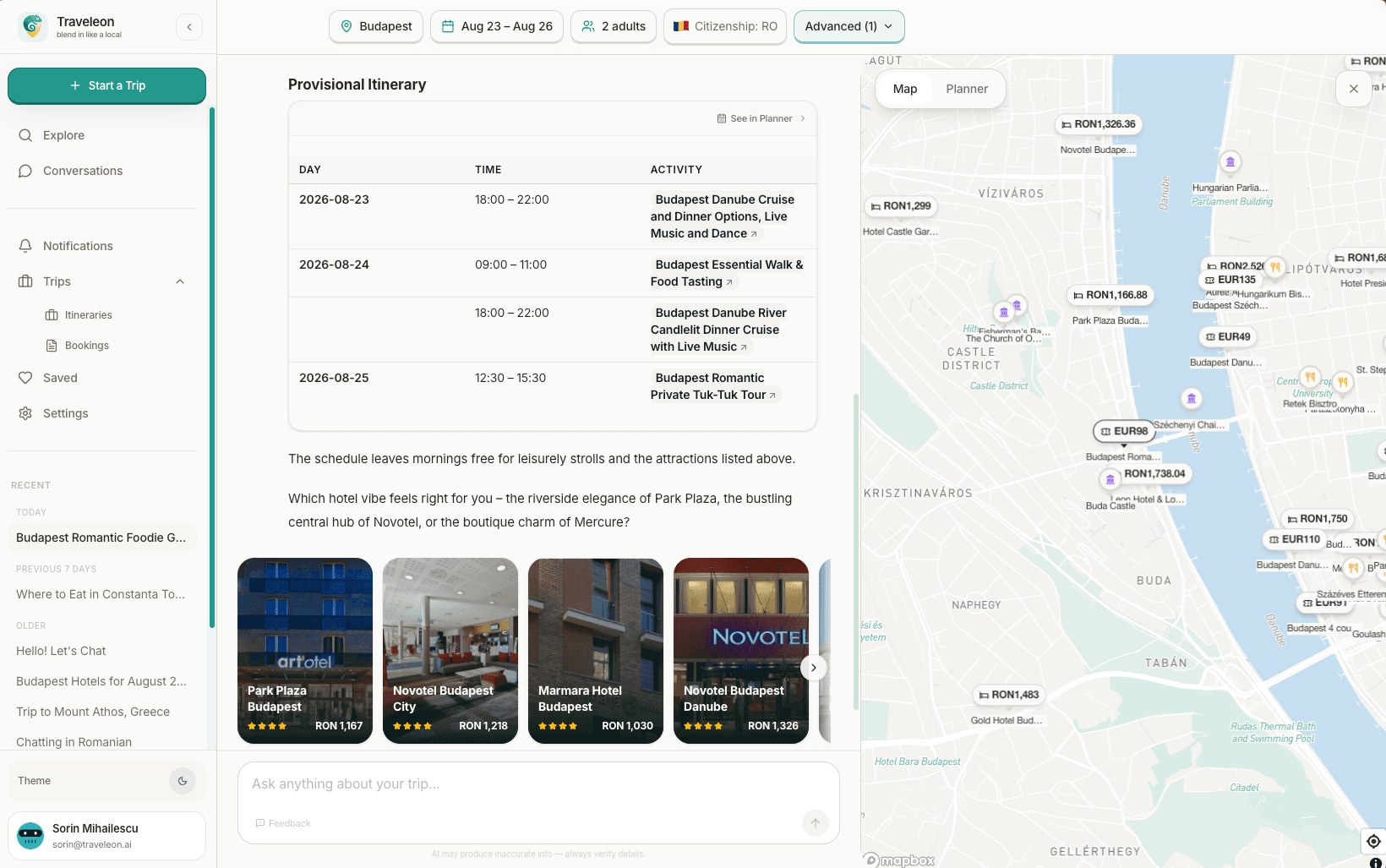Change the Aug 23 – Aug 26 dates
Viewport: 1386px width, 868px height.
(497, 26)
